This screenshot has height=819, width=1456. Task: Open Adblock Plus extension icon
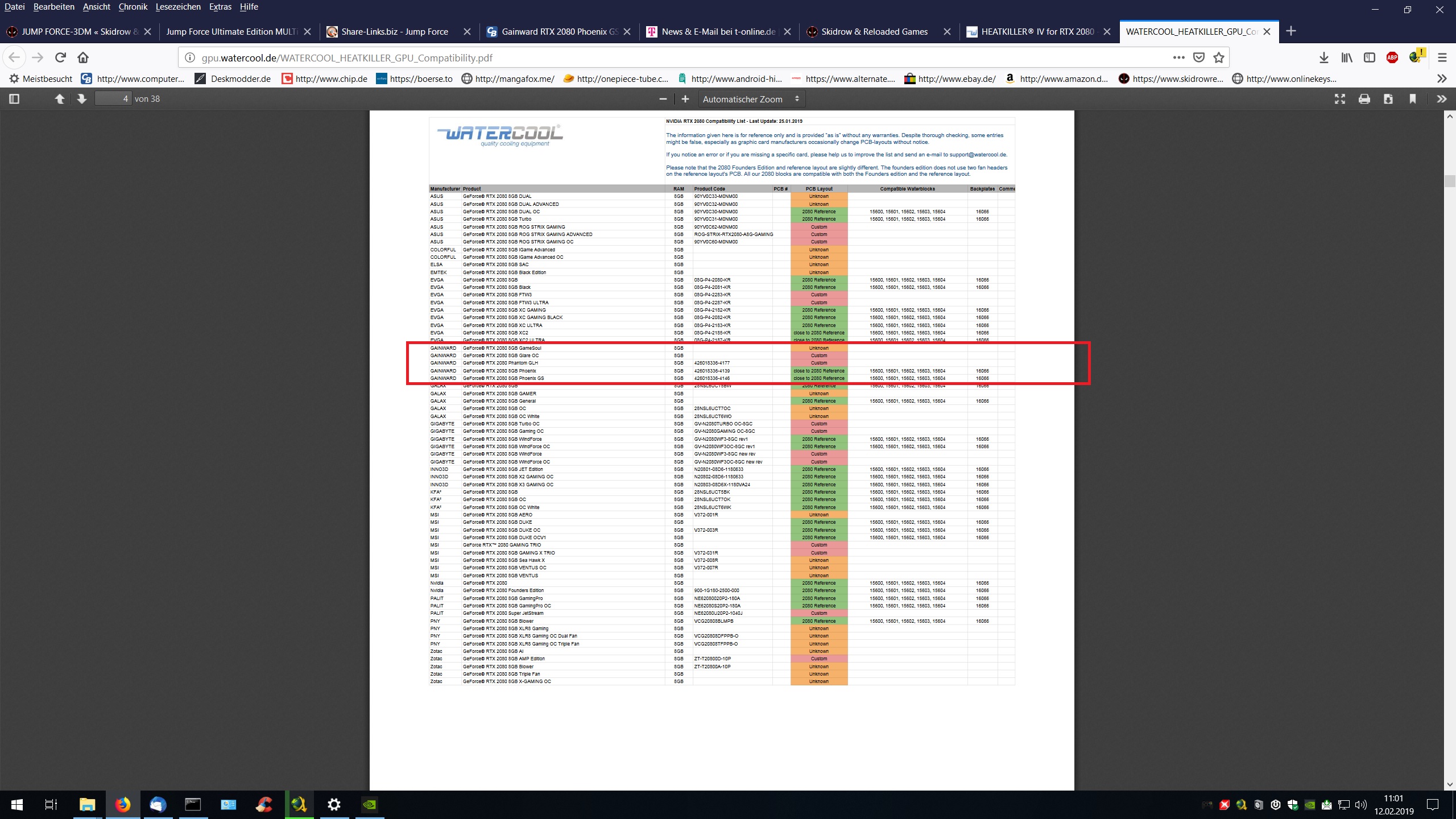[1392, 57]
